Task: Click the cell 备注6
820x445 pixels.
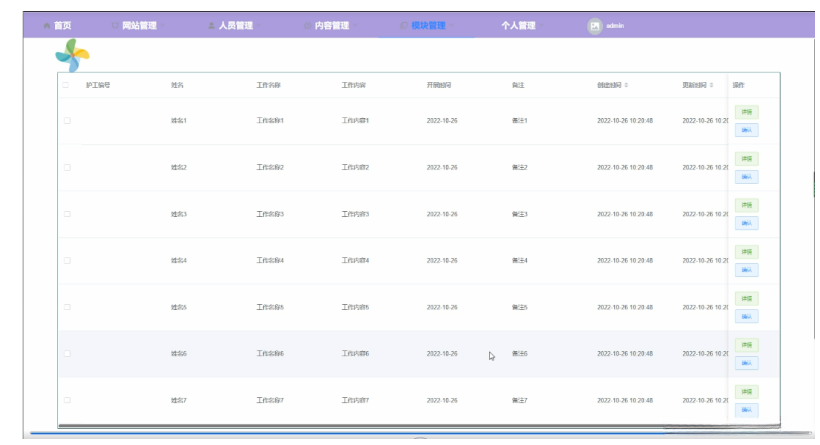Action: pyautogui.click(x=520, y=353)
